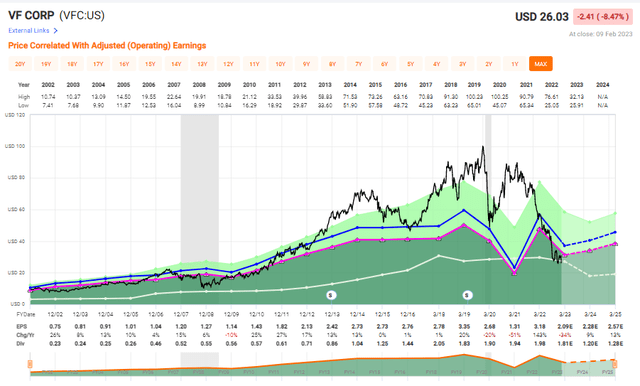
Task: Click the EPS value 3.35
Action: (x=464, y=327)
